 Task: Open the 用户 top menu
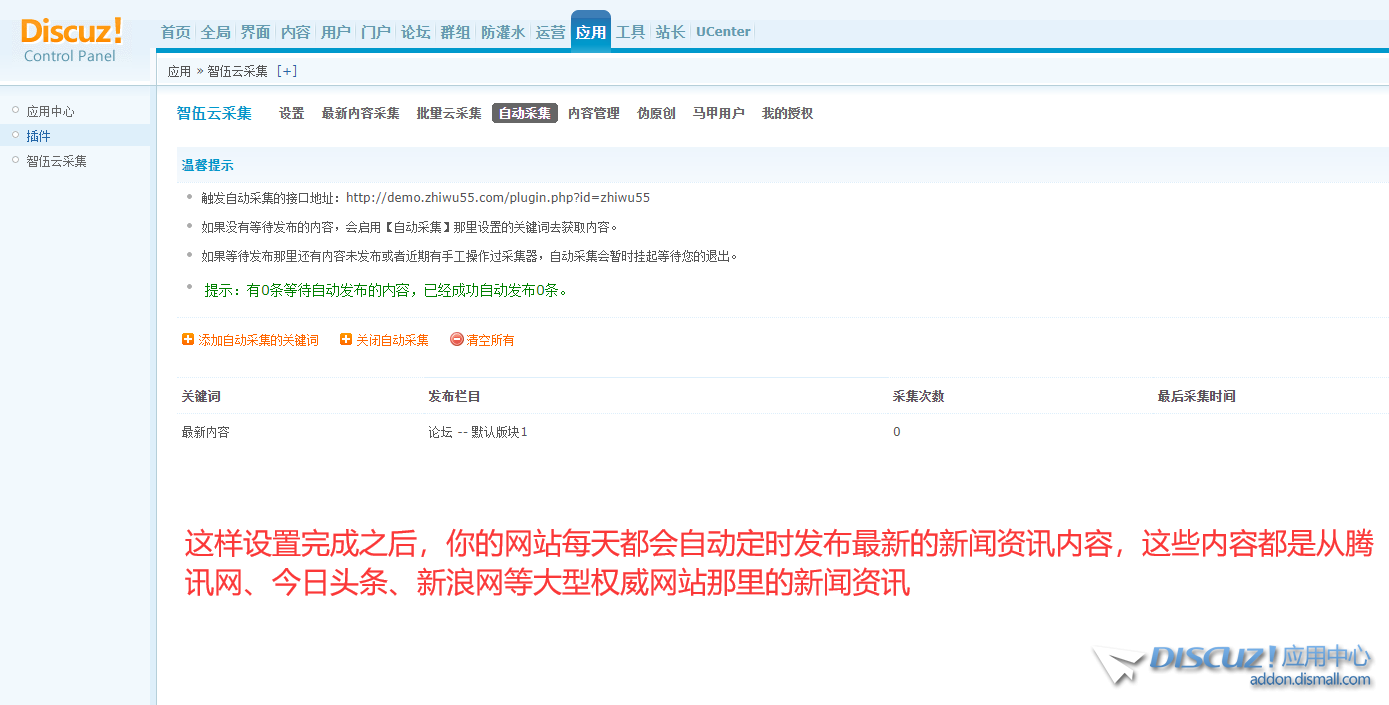336,32
